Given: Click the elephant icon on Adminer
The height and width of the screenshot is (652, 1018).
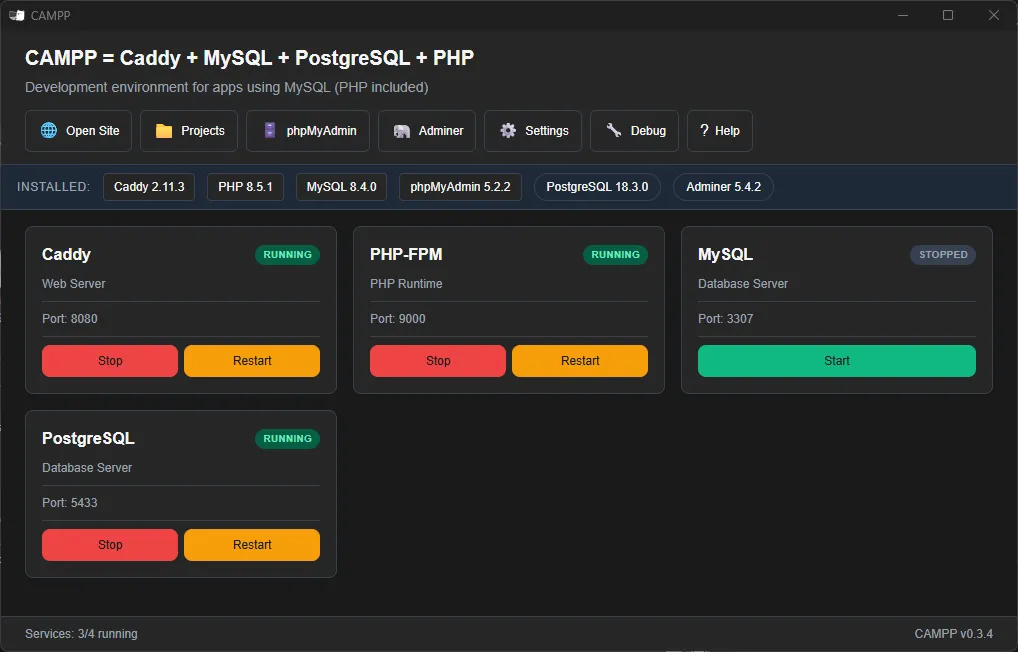Looking at the screenshot, I should point(402,131).
